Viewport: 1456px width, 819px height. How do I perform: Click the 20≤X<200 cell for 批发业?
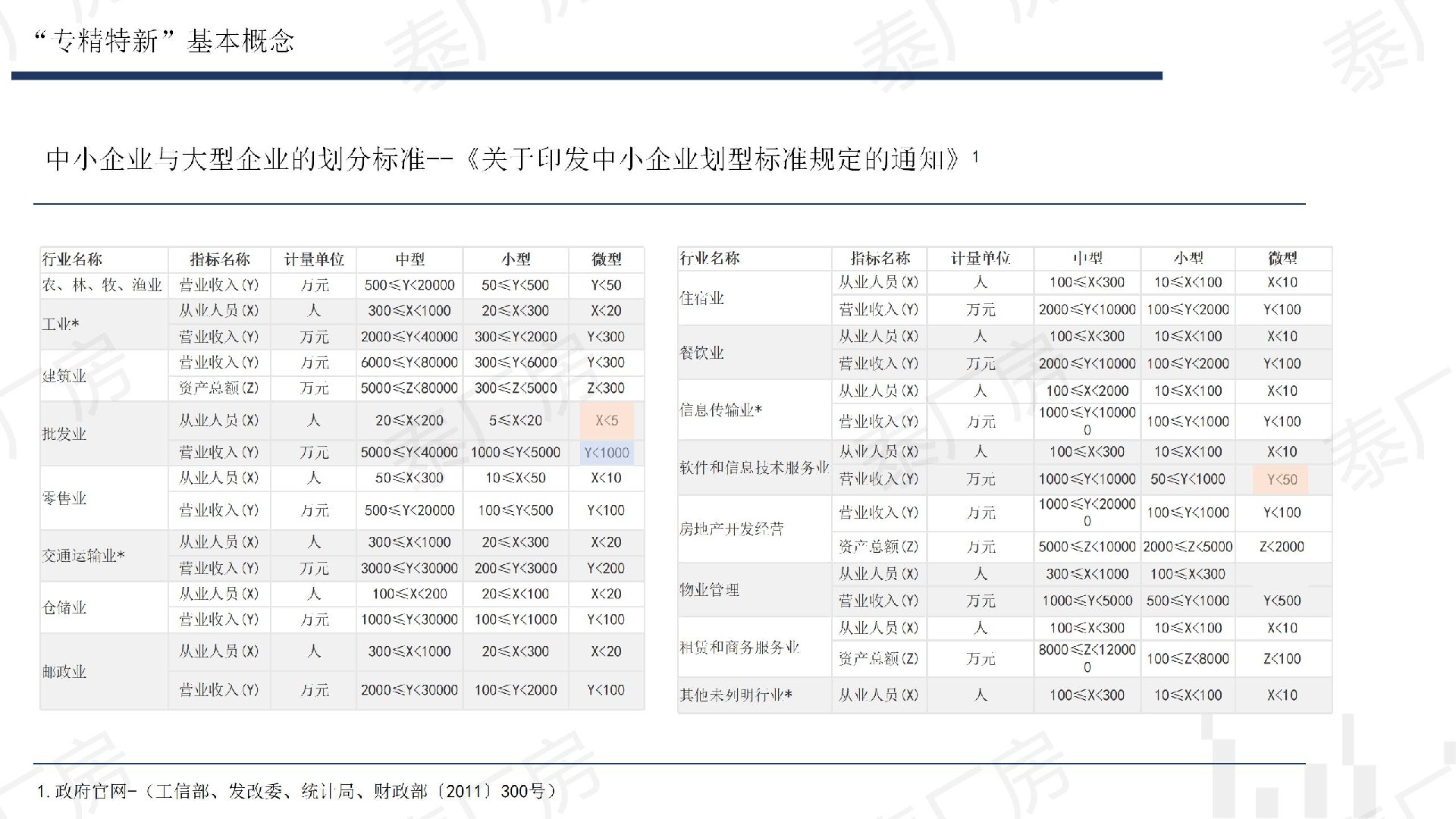click(409, 420)
